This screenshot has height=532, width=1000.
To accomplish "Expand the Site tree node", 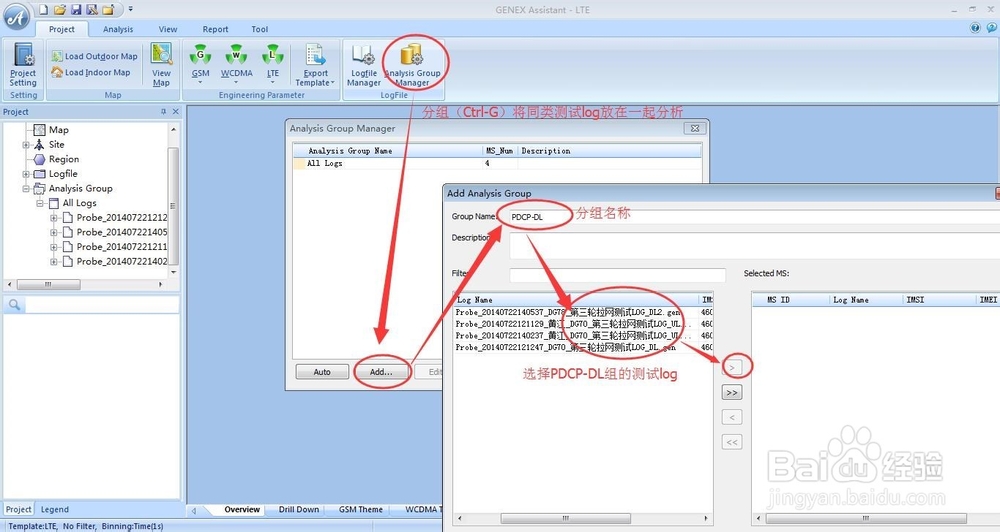I will click(x=26, y=145).
